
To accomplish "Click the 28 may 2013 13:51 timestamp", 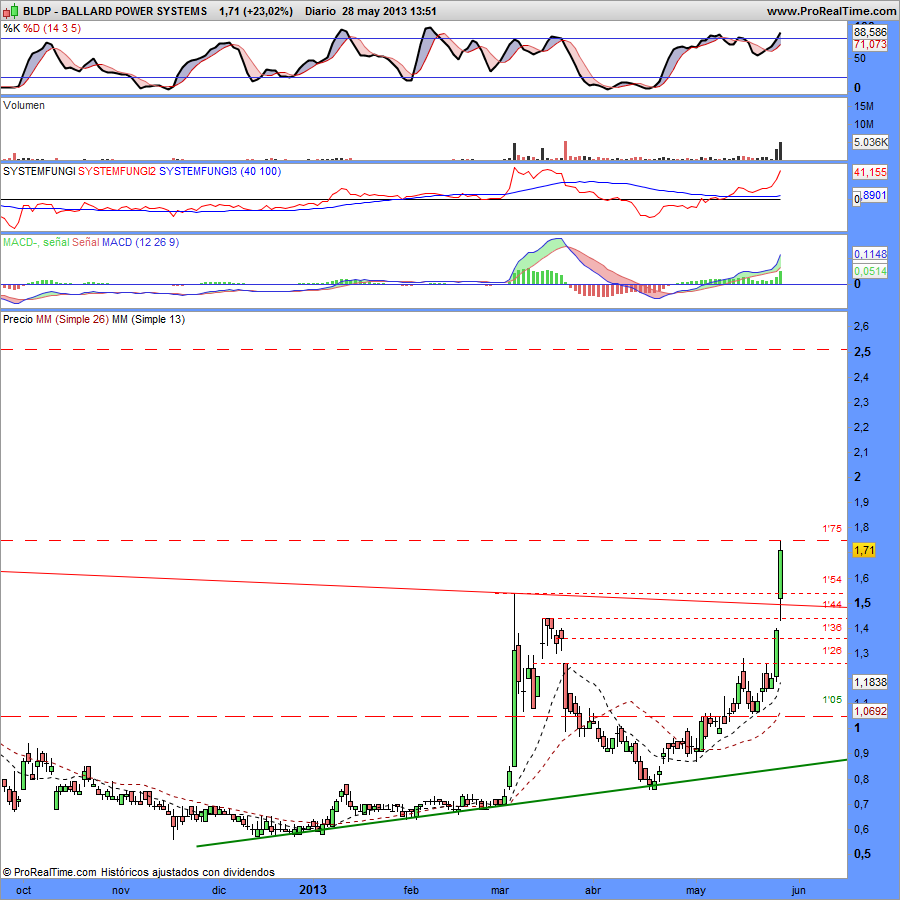I will point(389,11).
